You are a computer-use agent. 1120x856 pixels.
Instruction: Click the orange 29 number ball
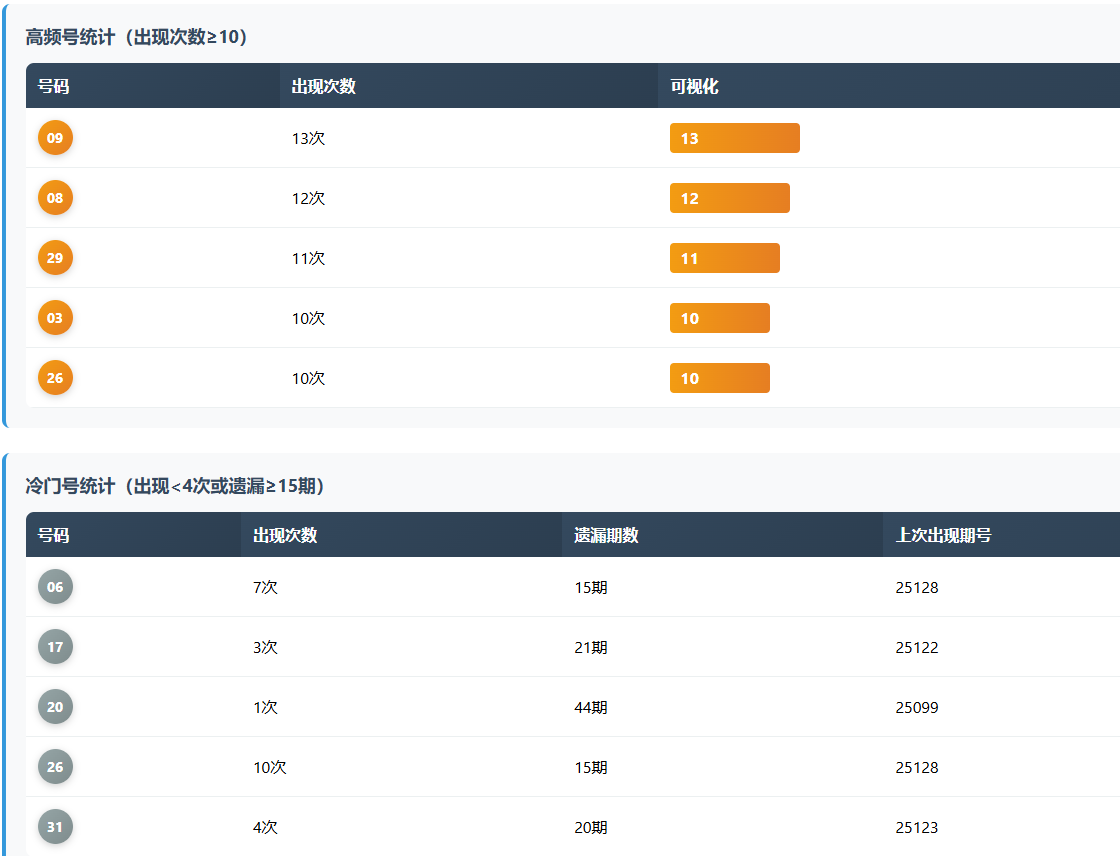tap(55, 258)
